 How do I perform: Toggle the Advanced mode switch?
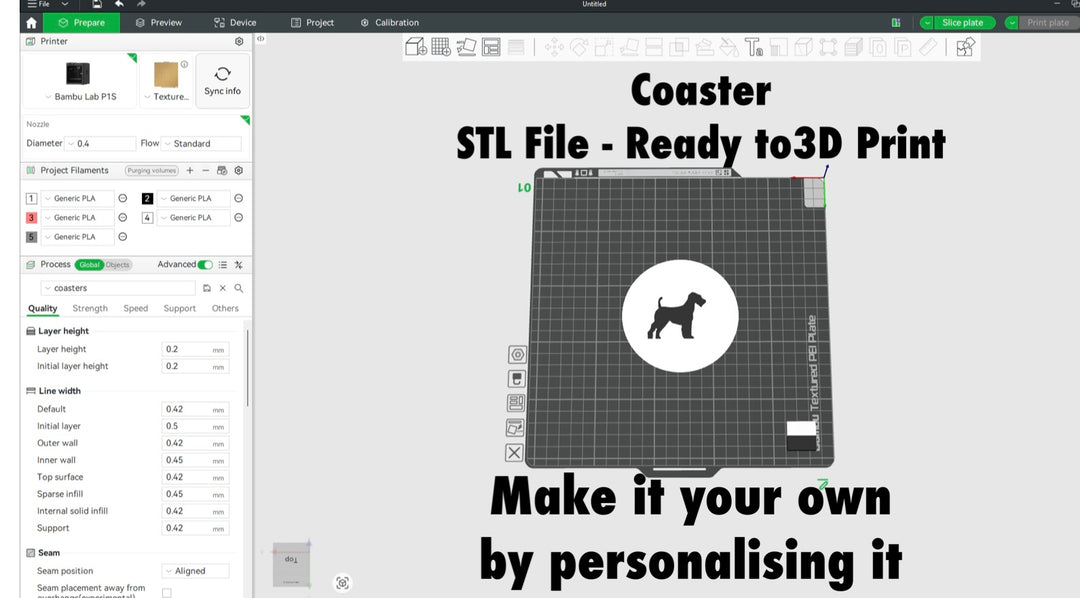coord(205,265)
